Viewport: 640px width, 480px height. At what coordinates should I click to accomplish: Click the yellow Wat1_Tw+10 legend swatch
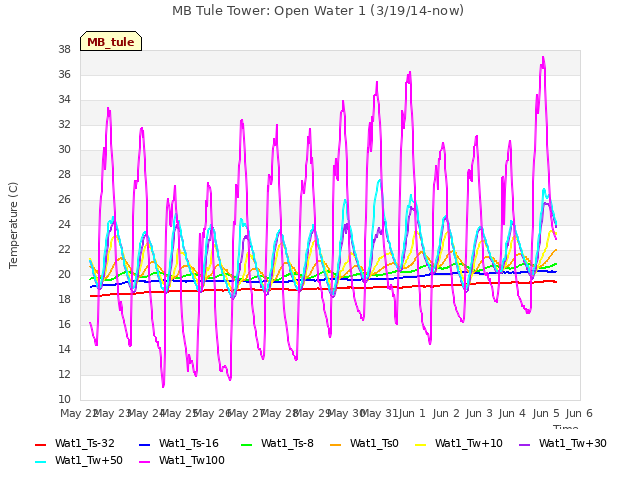pyautogui.click(x=420, y=444)
